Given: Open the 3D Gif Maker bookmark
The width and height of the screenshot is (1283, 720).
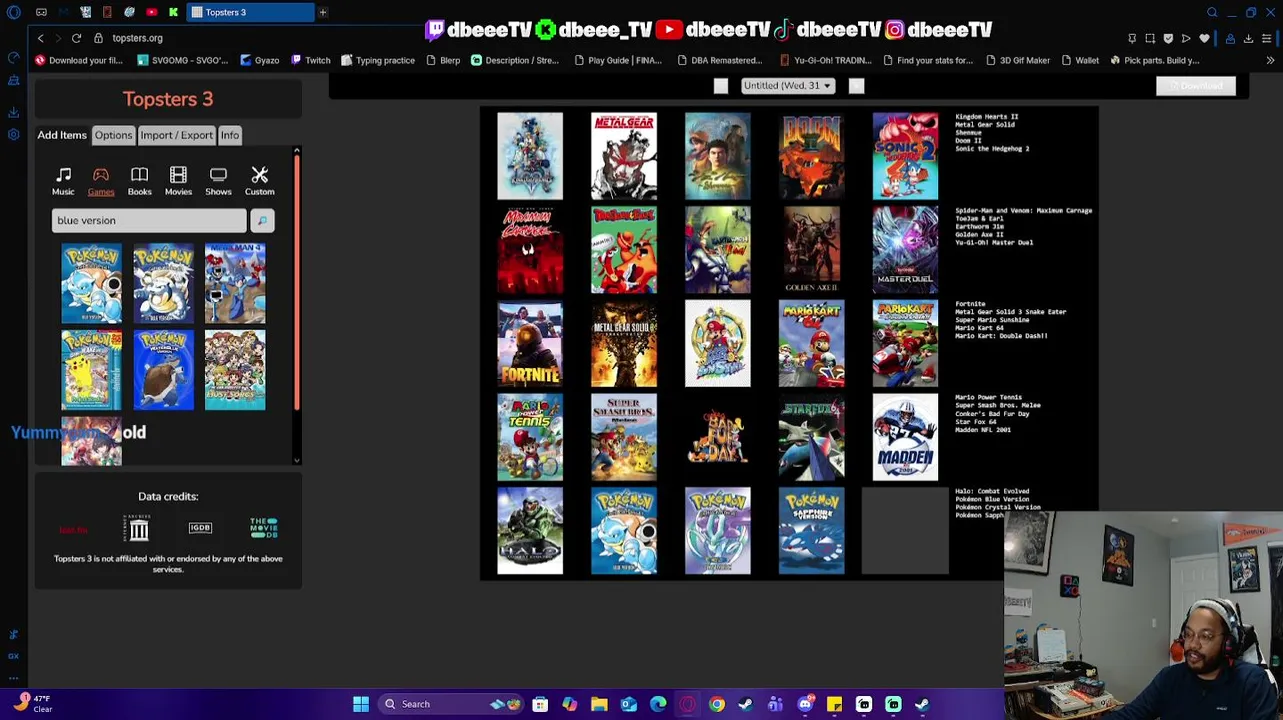Looking at the screenshot, I should 1017,60.
